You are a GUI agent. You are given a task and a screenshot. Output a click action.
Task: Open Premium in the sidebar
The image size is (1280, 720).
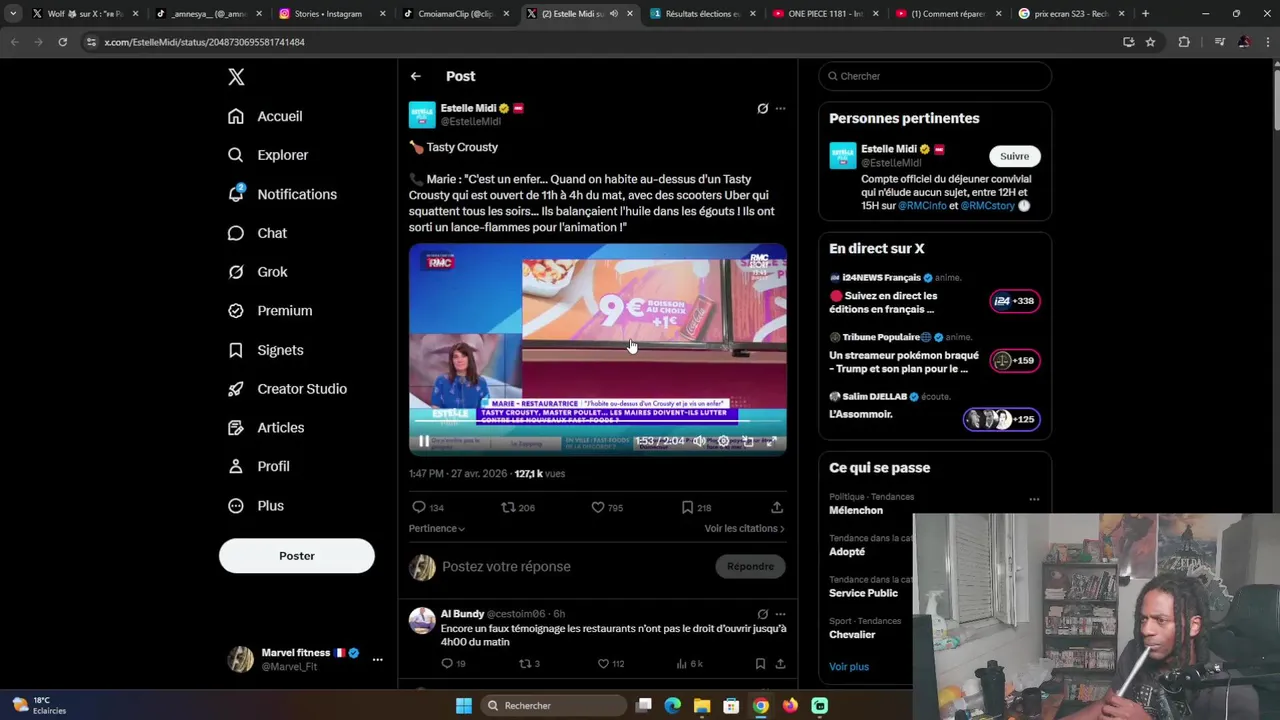pyautogui.click(x=270, y=311)
